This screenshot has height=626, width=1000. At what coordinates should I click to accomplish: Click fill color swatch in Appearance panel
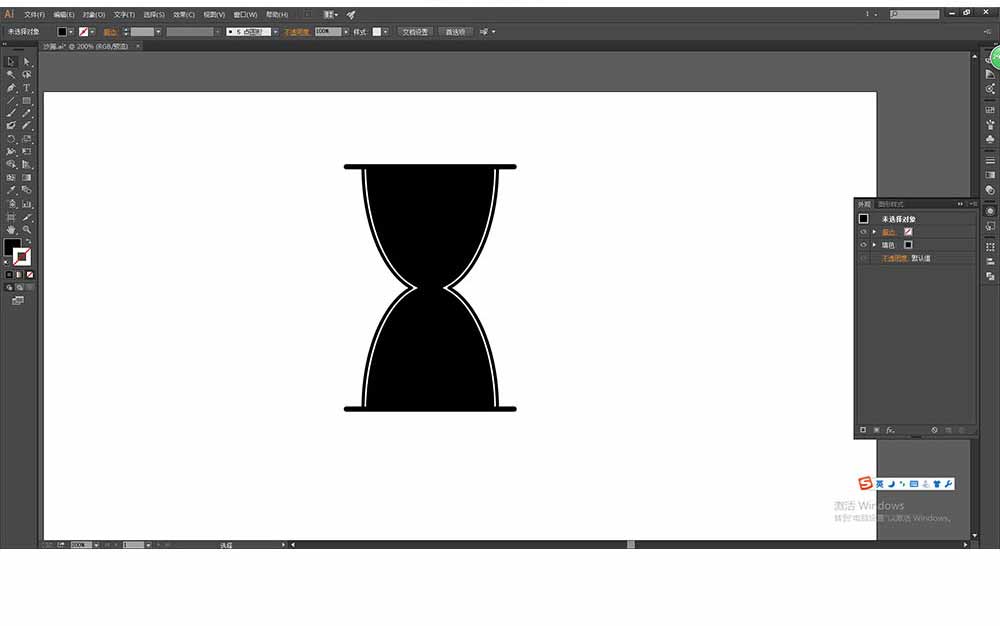[x=908, y=245]
